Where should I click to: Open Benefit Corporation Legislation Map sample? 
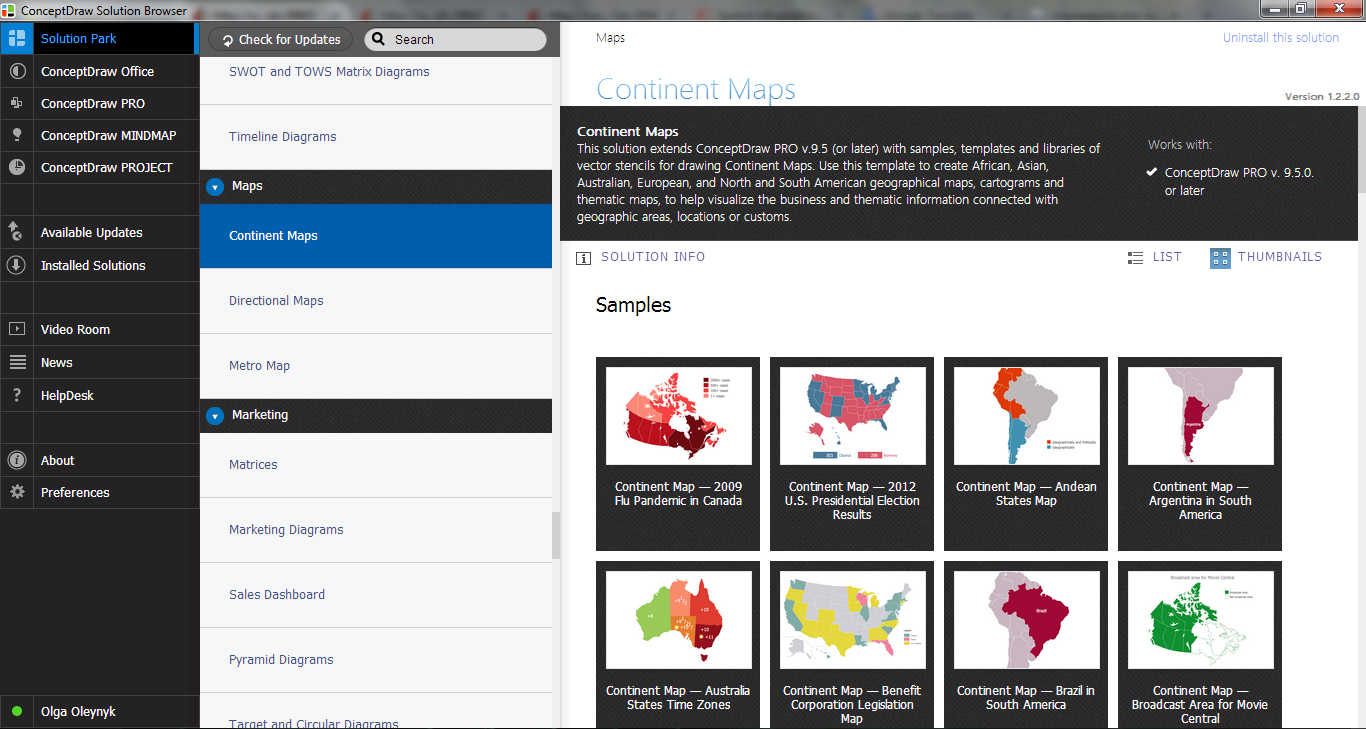click(852, 645)
